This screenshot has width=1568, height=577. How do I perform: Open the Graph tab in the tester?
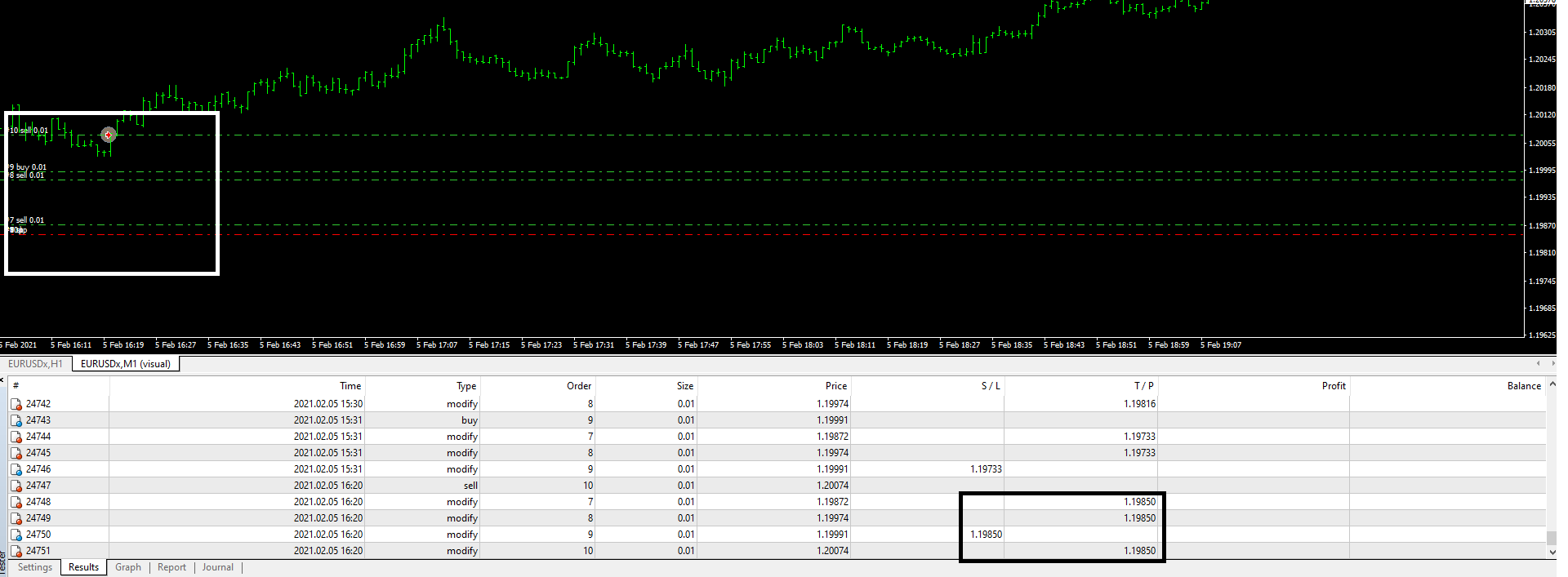tap(127, 567)
